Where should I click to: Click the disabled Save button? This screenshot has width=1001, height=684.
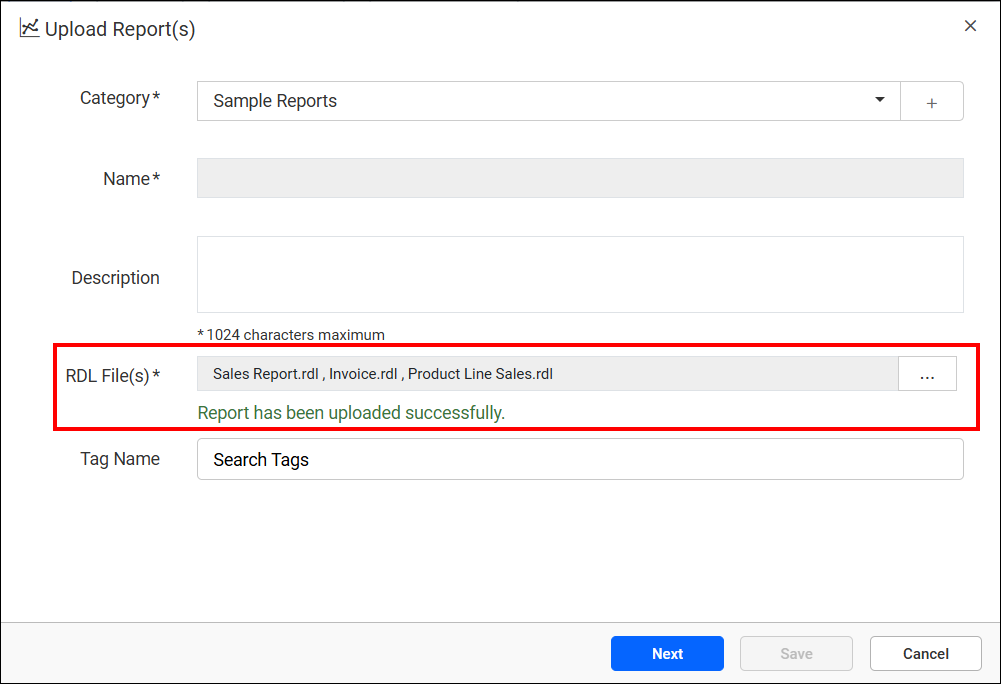tap(796, 653)
